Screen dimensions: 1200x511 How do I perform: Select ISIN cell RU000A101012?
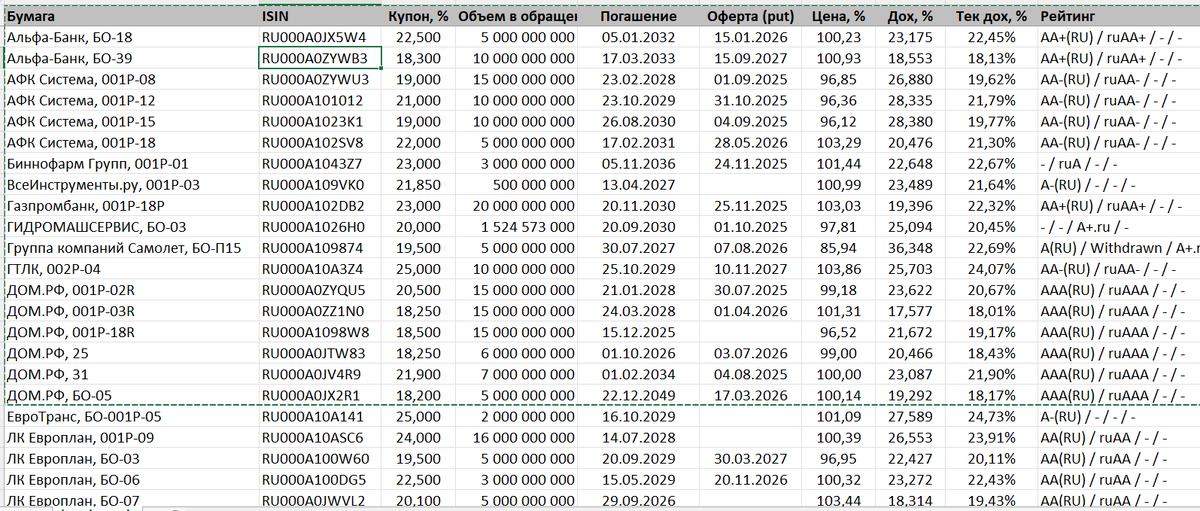click(320, 101)
